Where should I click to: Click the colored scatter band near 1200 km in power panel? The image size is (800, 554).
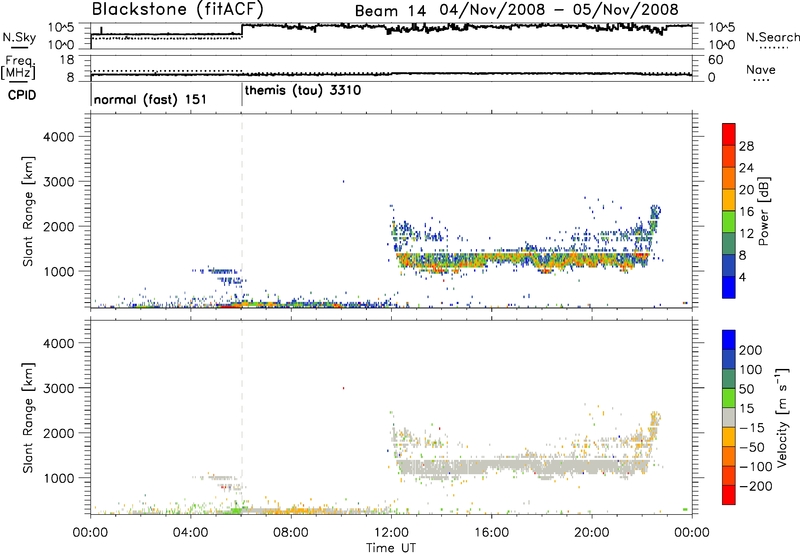tap(523, 261)
